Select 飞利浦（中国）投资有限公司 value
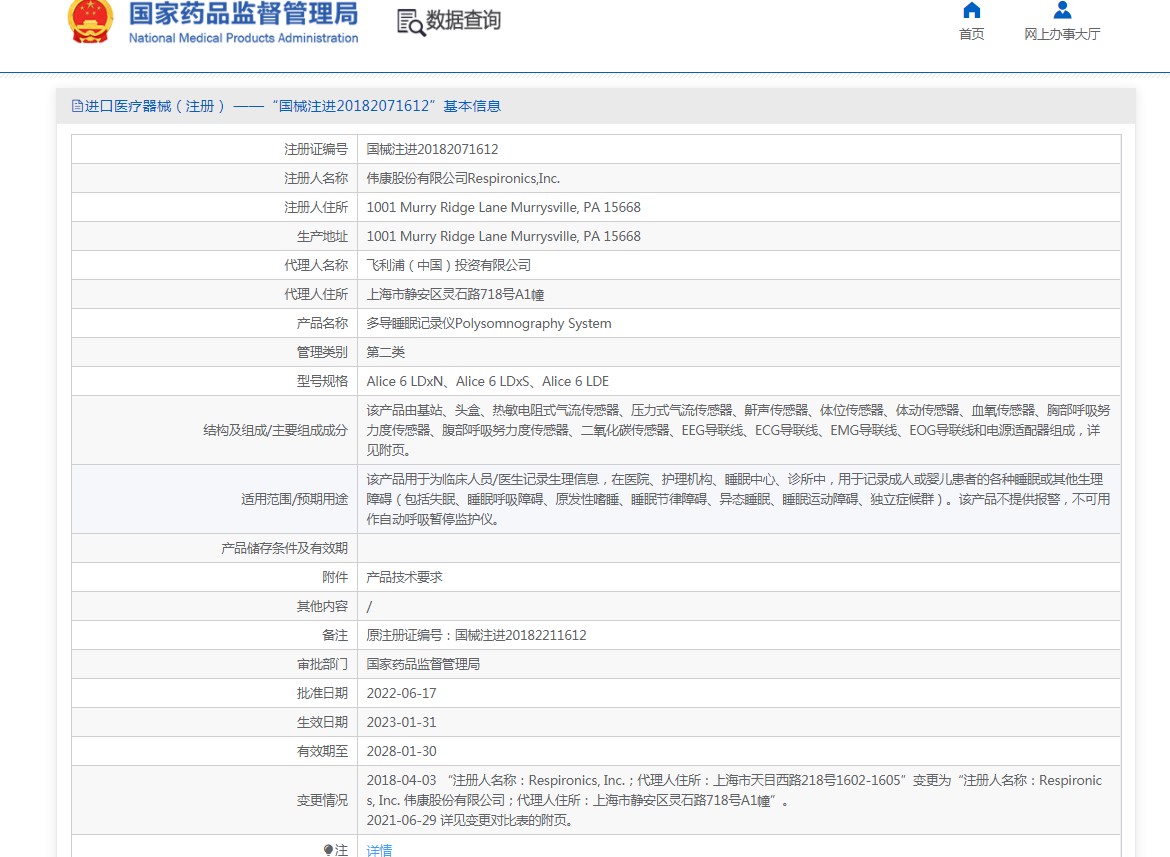1170x857 pixels. tap(448, 265)
